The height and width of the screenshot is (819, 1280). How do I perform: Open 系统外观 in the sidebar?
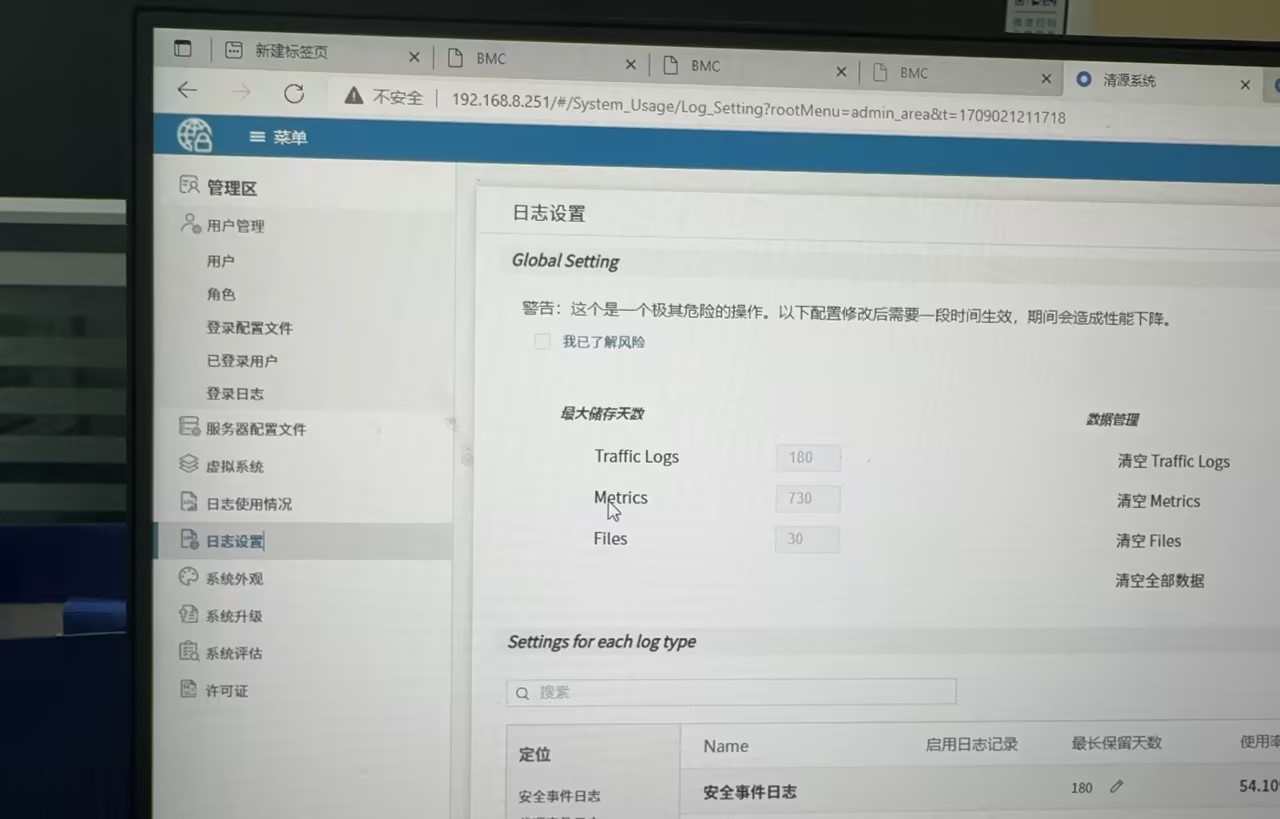pyautogui.click(x=234, y=578)
